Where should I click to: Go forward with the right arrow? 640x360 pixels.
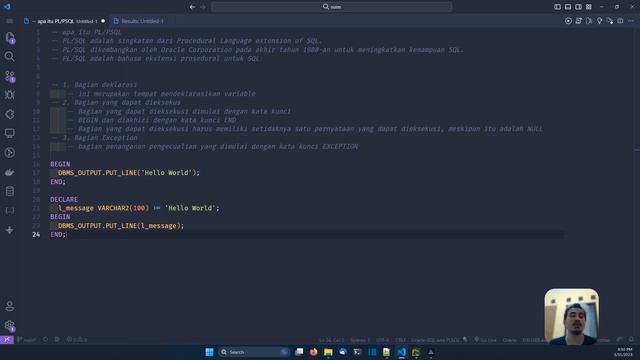click(203, 7)
